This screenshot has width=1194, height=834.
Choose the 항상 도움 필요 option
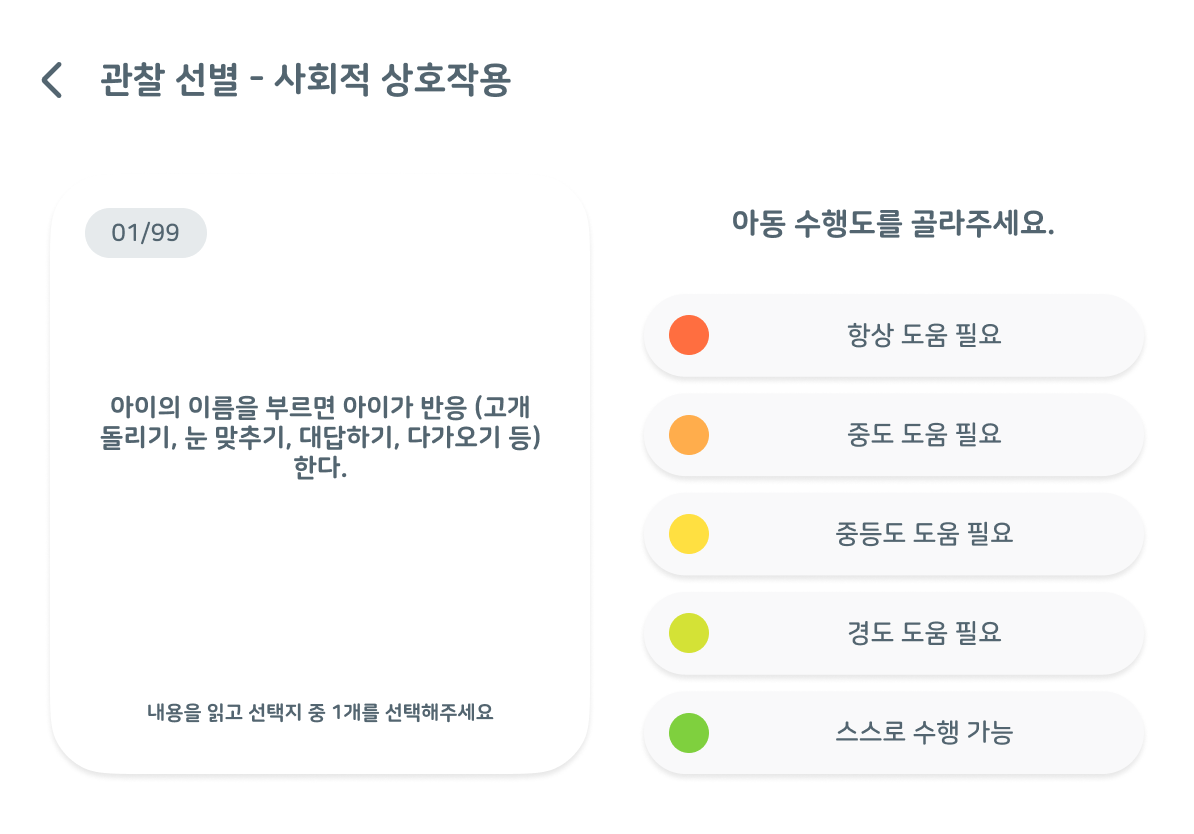893,335
